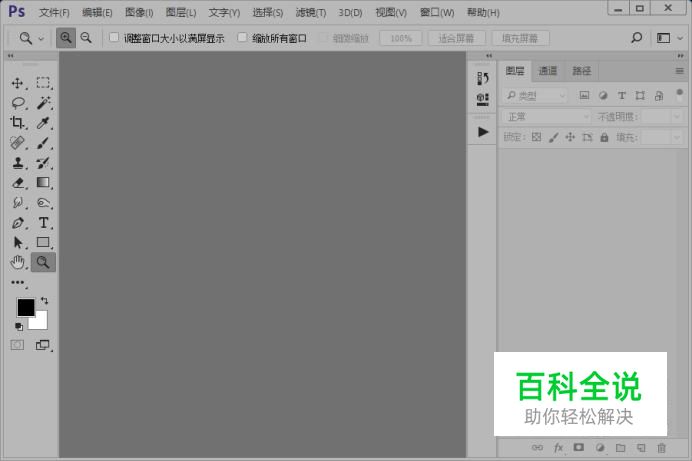Select the Clone Stamp tool

click(18, 163)
